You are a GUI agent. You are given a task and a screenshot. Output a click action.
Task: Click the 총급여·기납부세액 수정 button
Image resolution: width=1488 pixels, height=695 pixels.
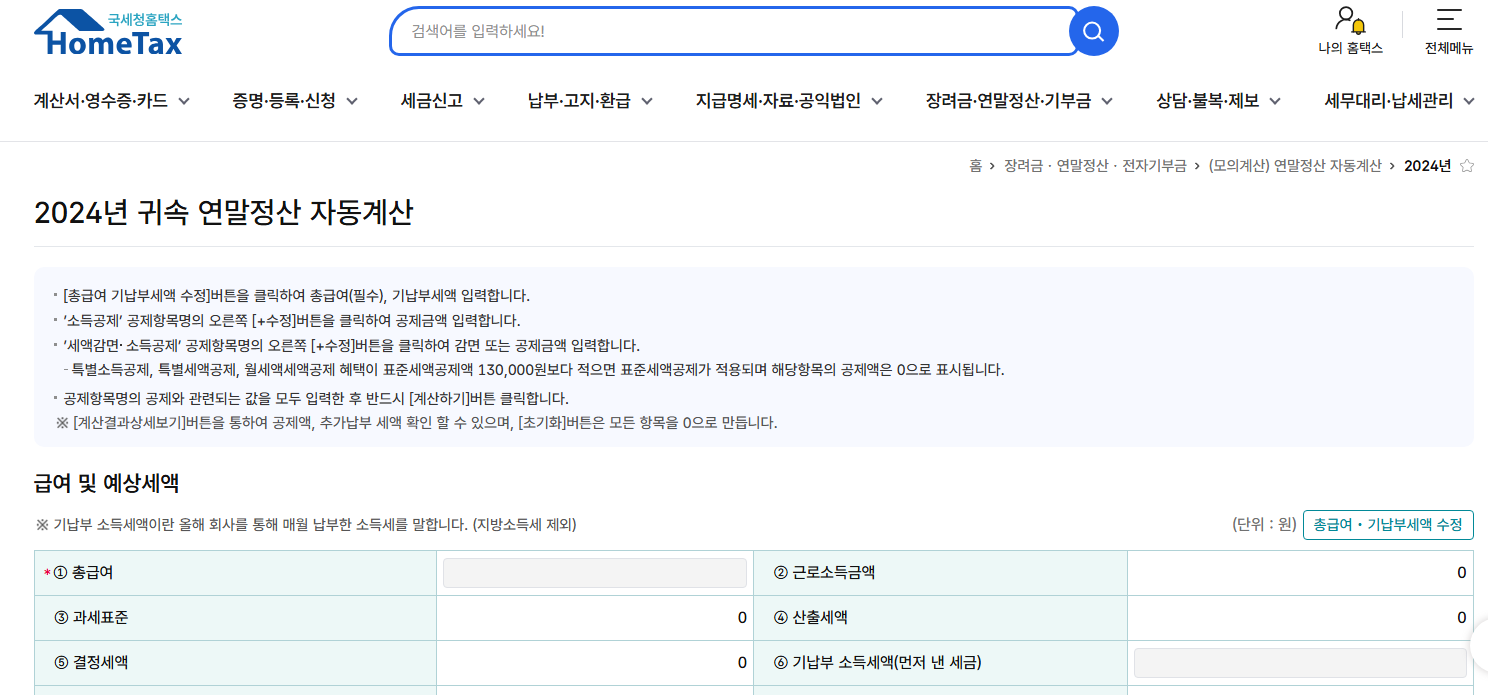pos(1388,524)
